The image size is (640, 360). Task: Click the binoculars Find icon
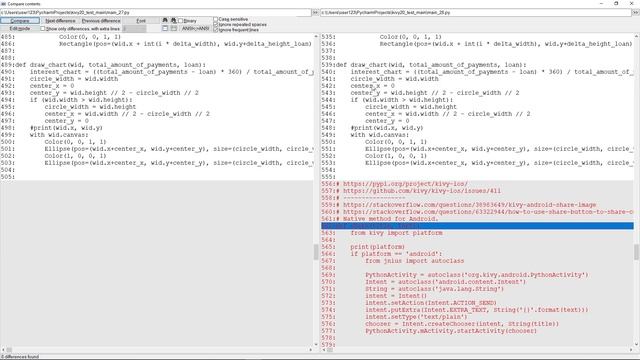165,20
